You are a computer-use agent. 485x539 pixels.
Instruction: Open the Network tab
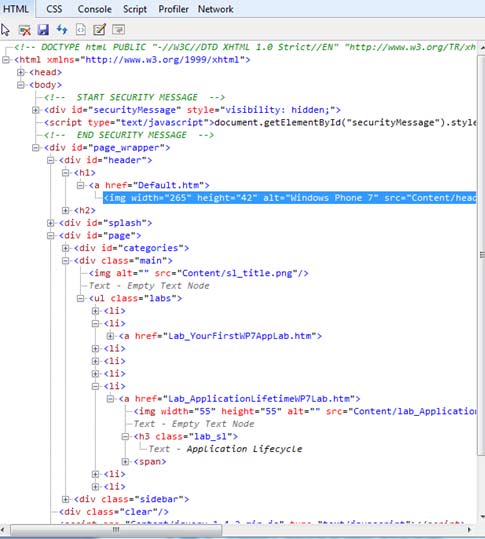click(216, 9)
